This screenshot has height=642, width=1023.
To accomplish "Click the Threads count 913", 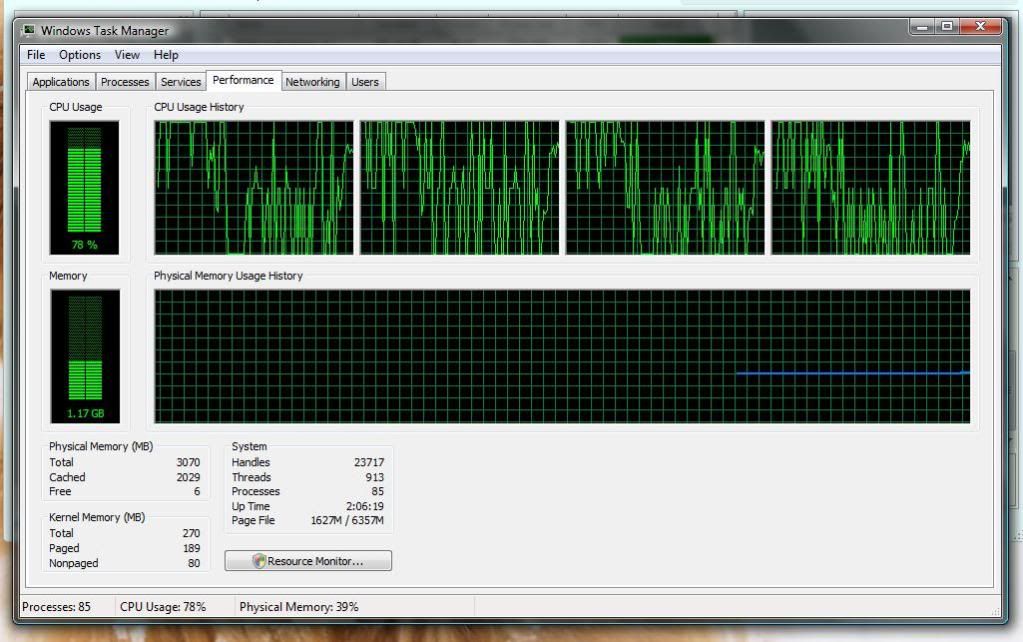I will (x=374, y=478).
